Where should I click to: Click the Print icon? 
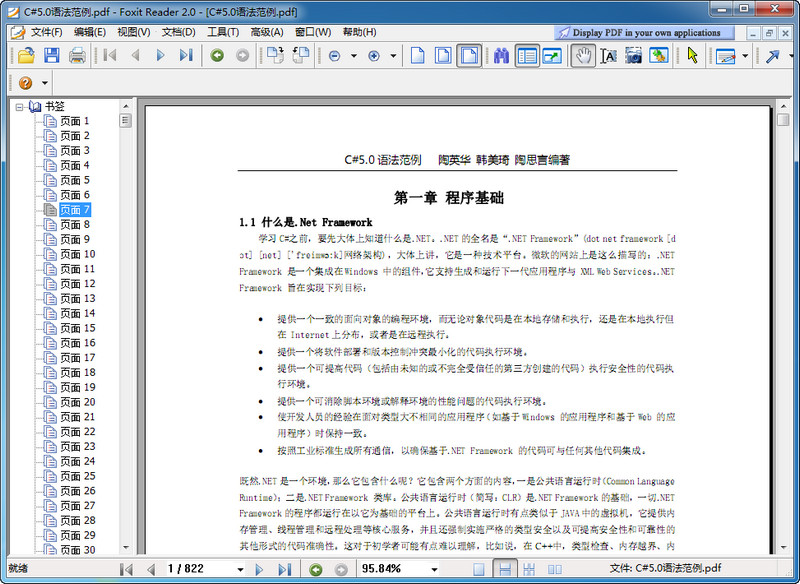[x=77, y=55]
